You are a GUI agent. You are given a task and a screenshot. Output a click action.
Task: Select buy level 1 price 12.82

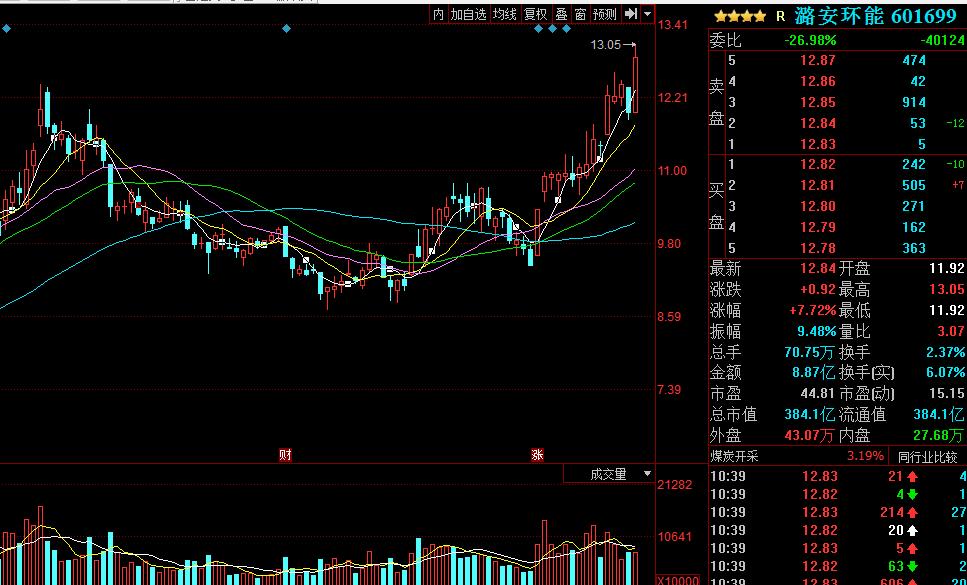point(818,164)
